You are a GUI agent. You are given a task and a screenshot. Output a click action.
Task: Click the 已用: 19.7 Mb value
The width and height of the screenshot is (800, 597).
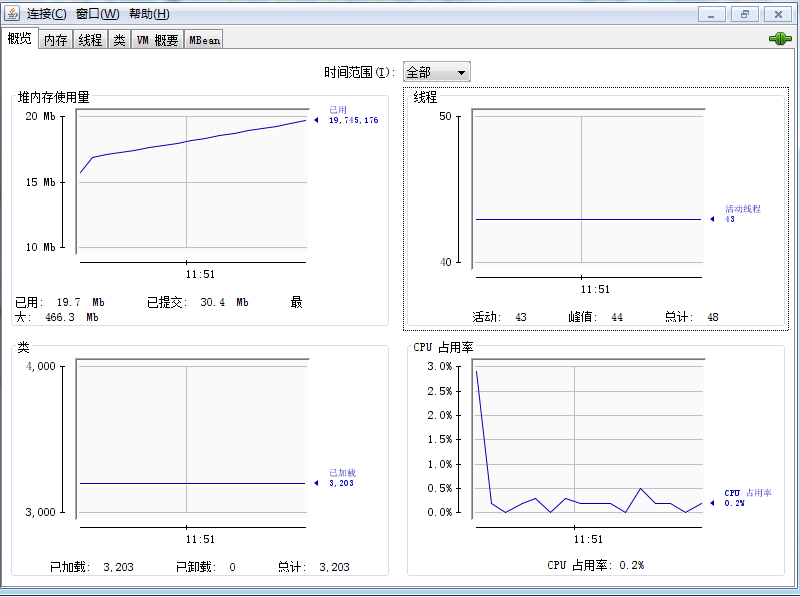60,302
